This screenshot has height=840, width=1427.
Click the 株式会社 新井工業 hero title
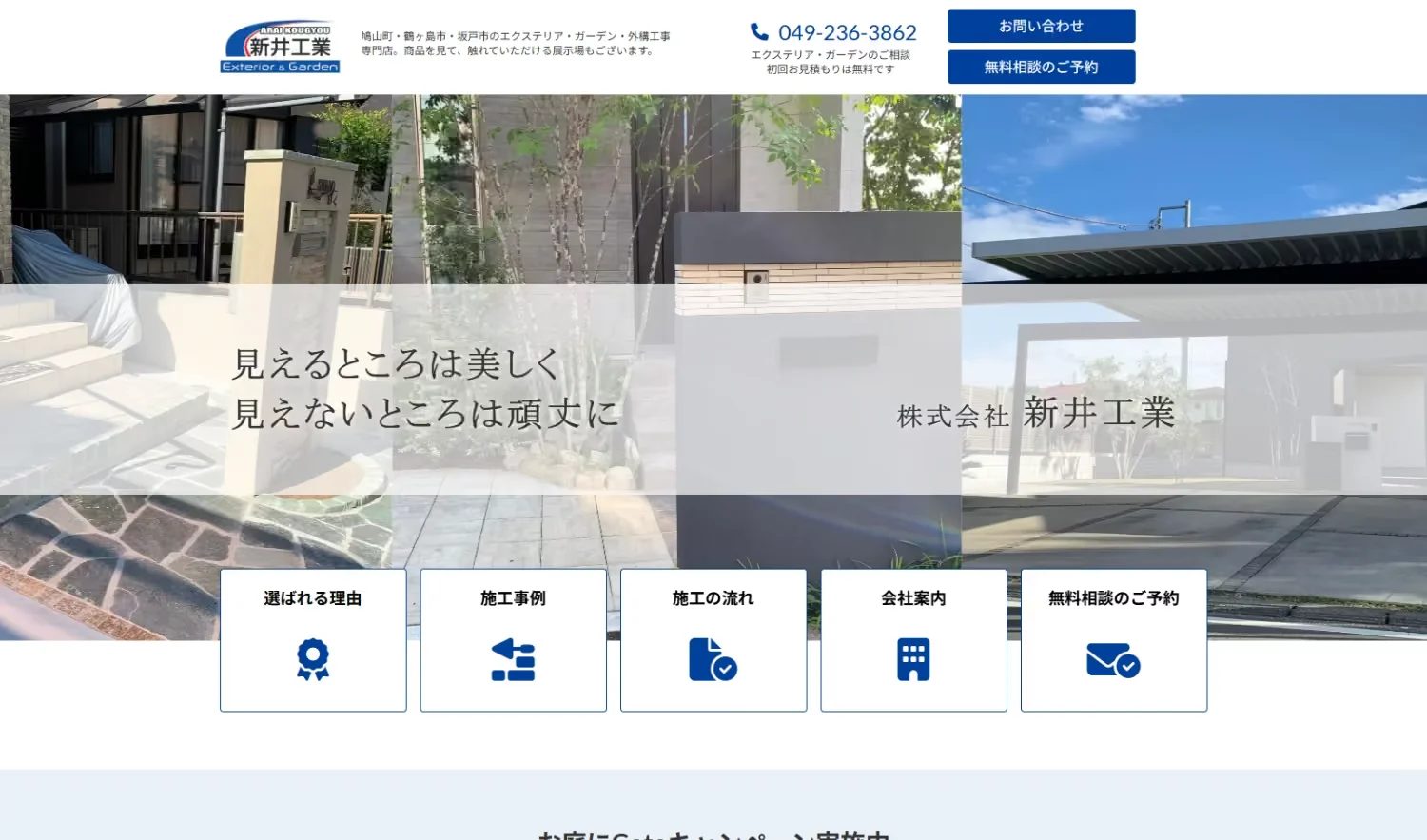pos(1036,414)
